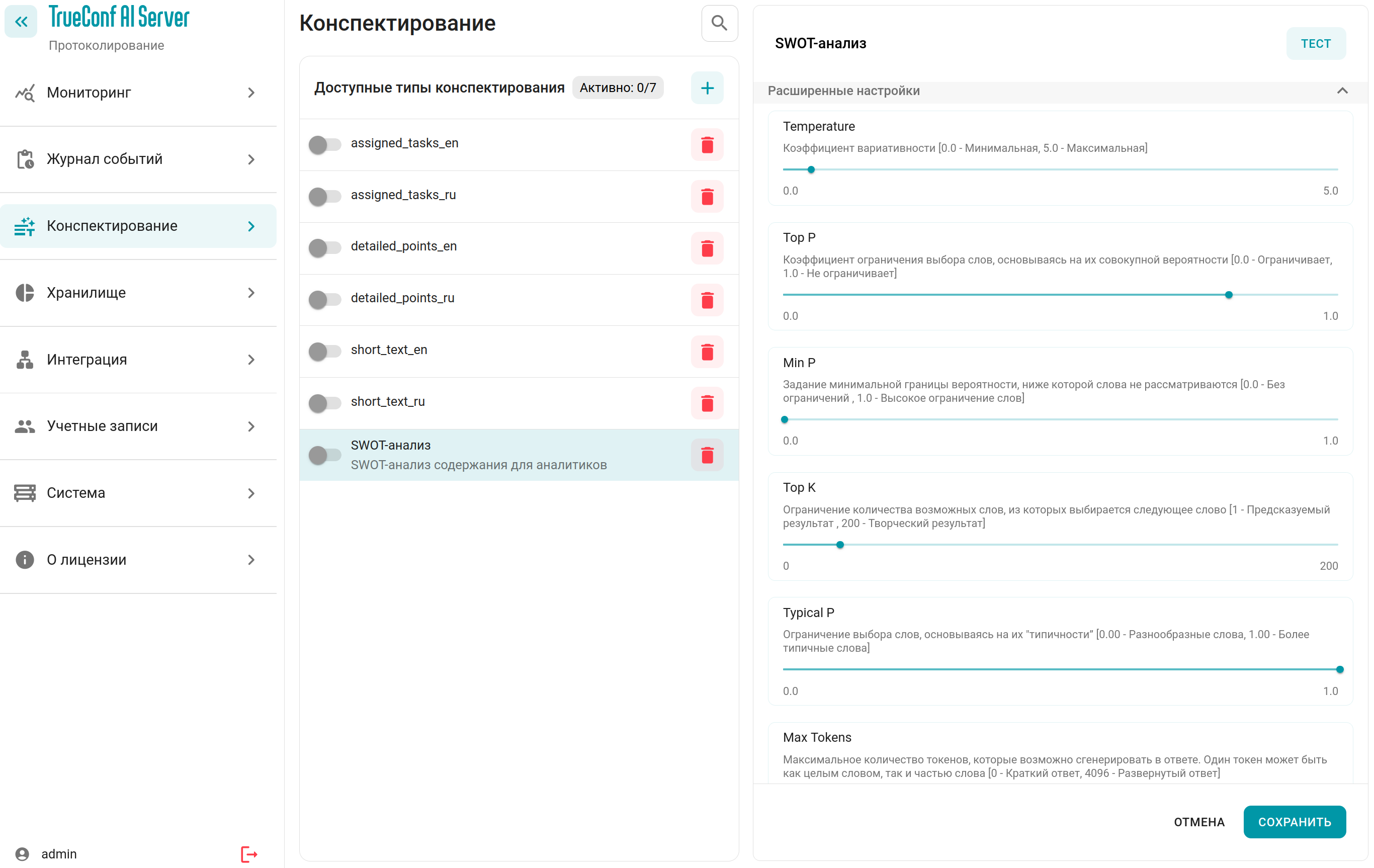This screenshot has height=868, width=1374.
Task: Click the Хранилище pie-chart icon
Action: pyautogui.click(x=25, y=292)
